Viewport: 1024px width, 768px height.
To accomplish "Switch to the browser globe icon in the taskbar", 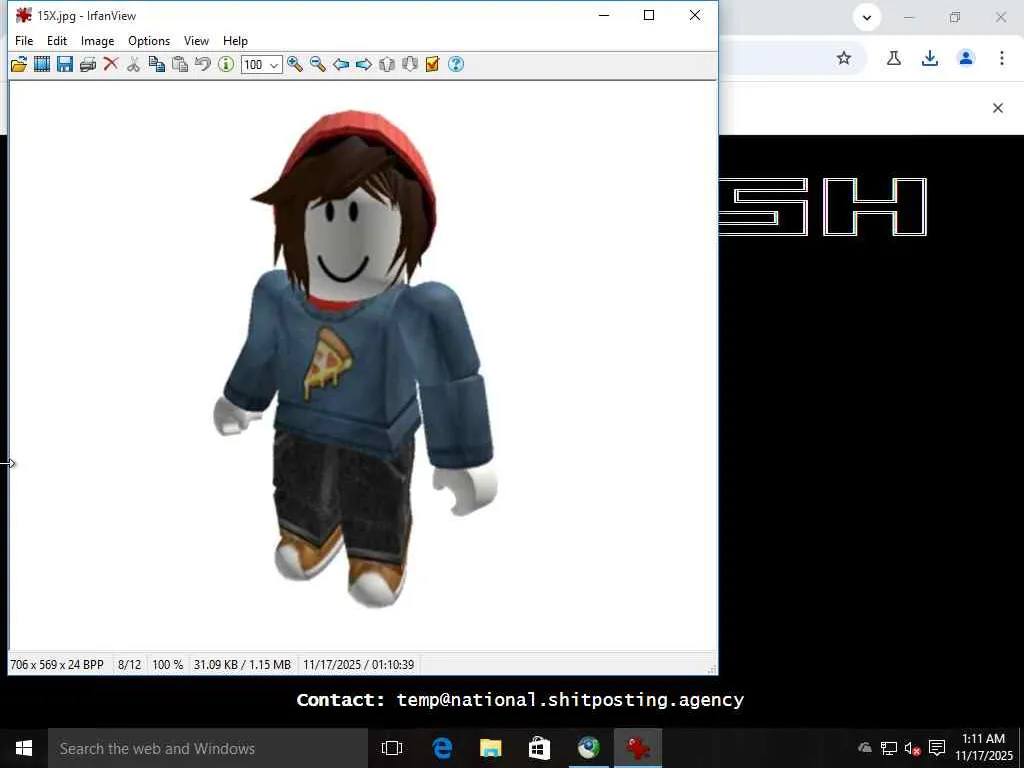I will tap(588, 748).
